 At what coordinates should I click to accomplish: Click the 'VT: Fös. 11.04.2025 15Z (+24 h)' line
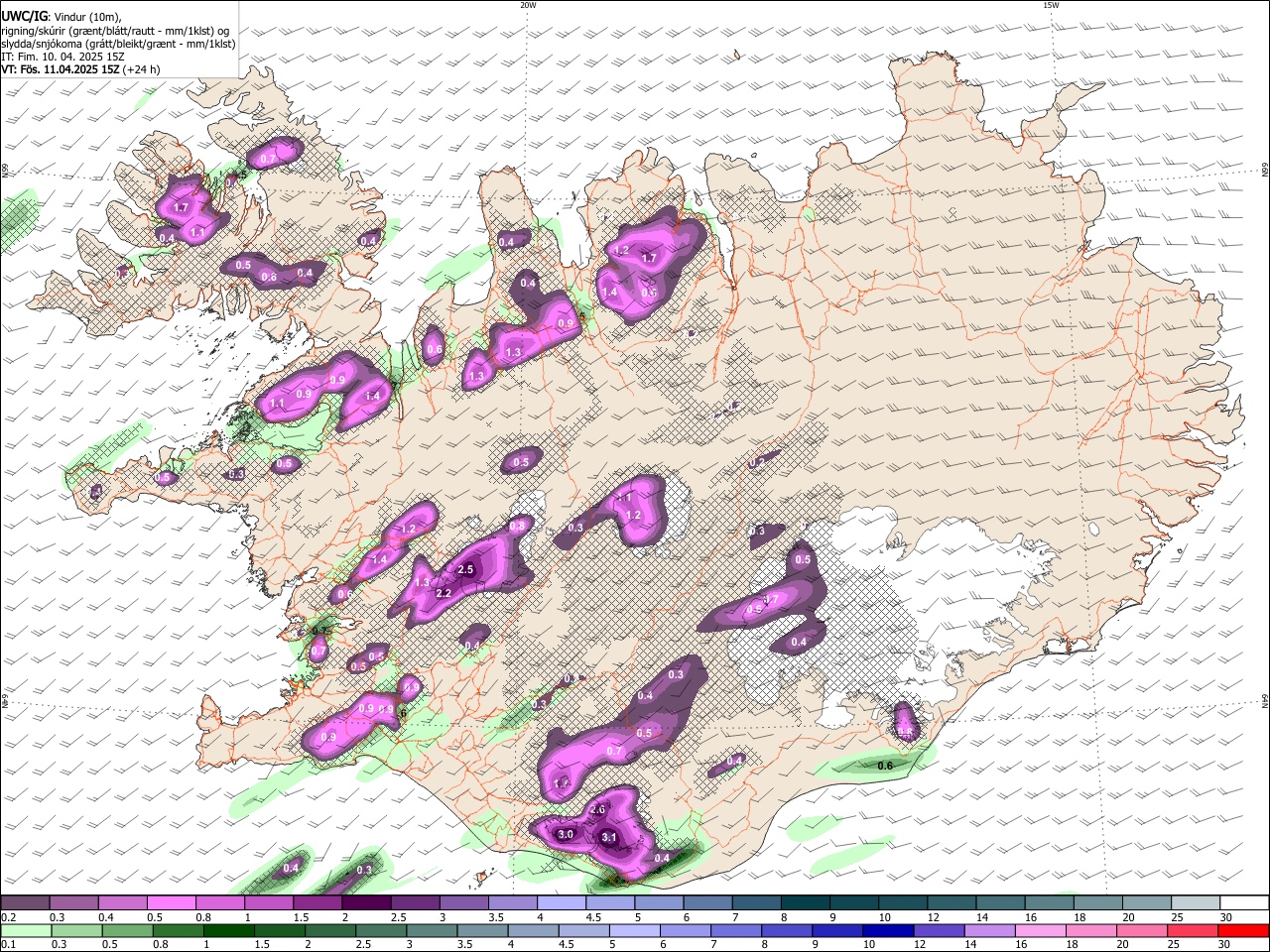tap(80, 69)
